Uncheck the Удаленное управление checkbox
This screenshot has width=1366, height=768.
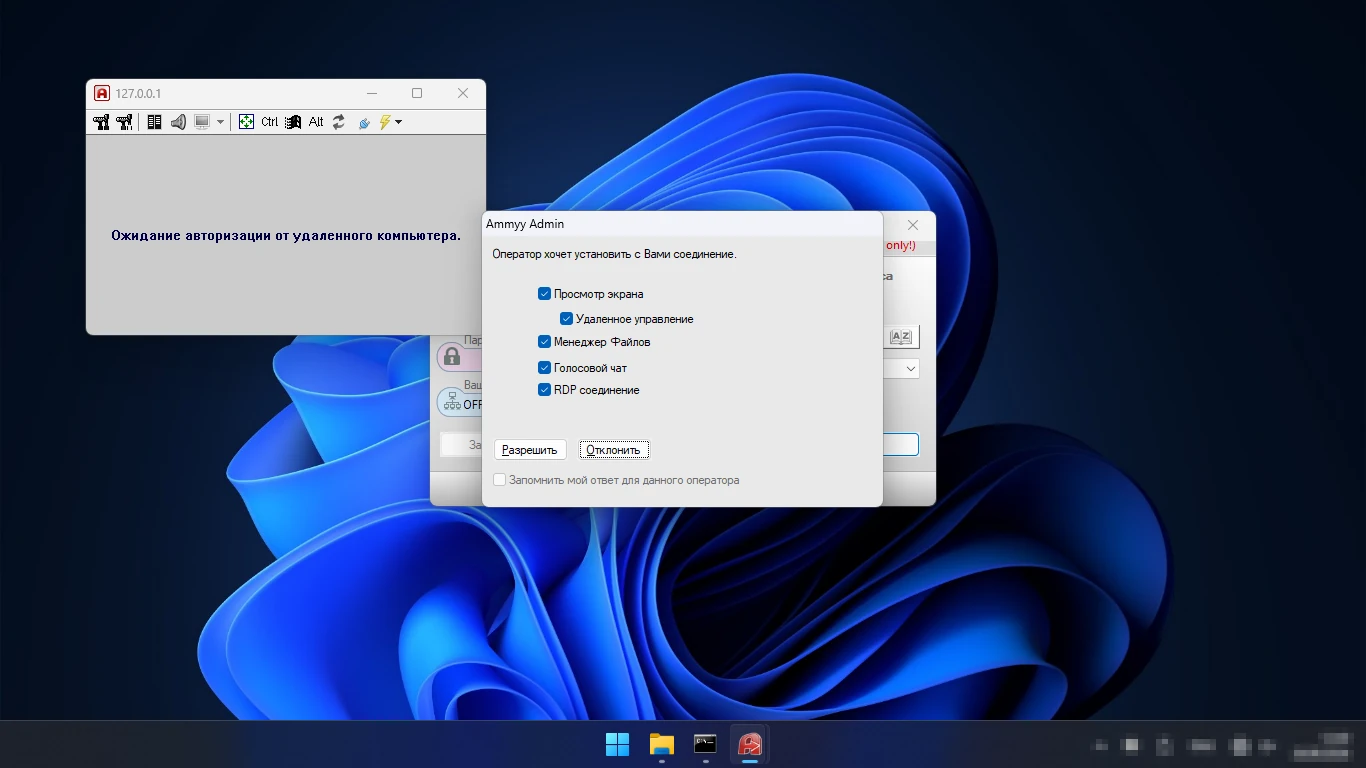[x=566, y=319]
